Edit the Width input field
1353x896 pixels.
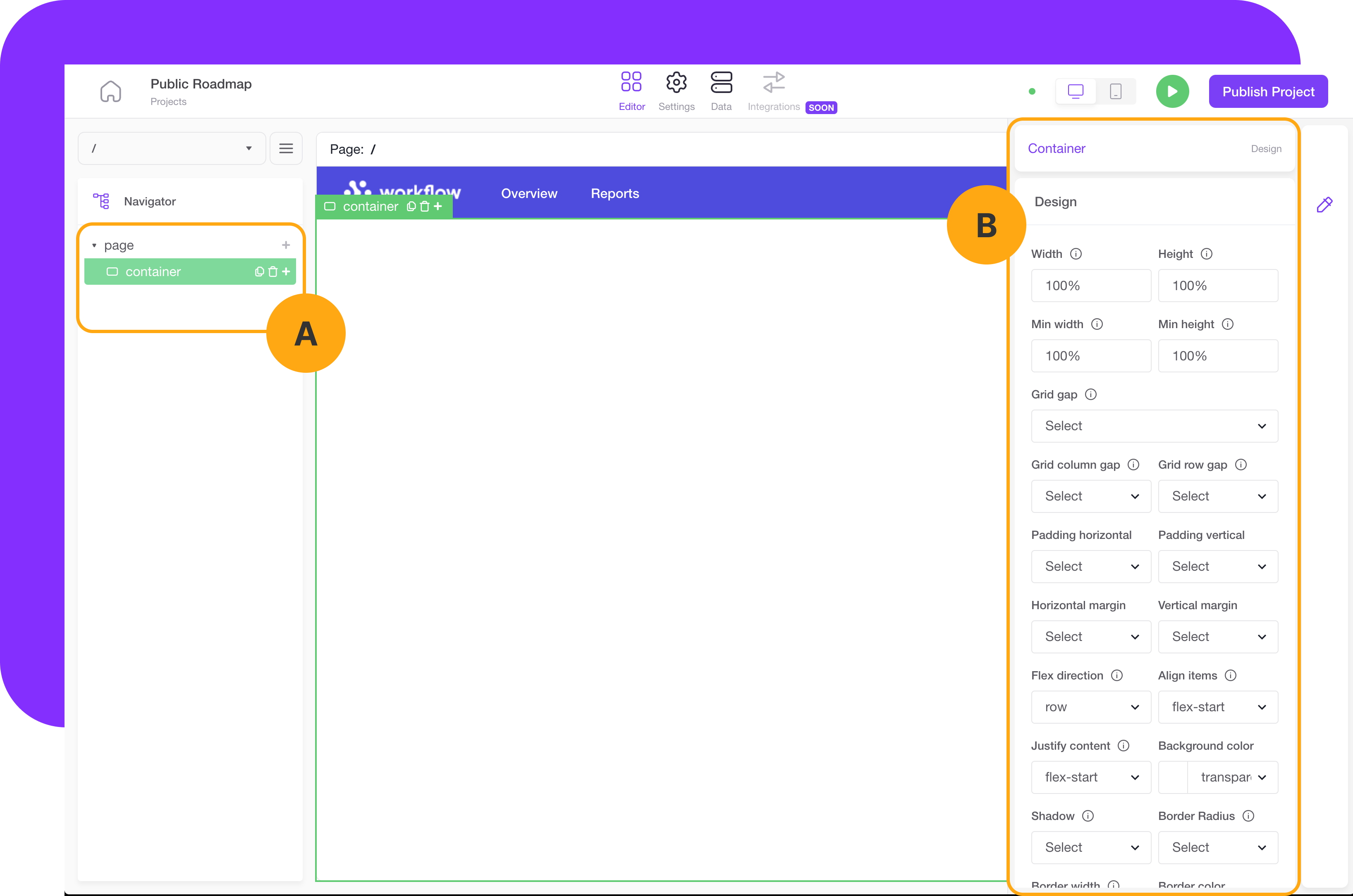point(1091,286)
